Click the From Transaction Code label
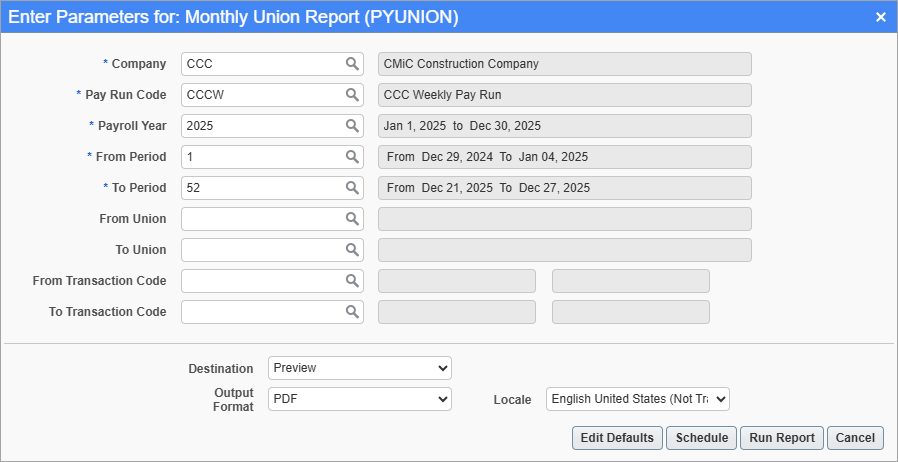898x462 pixels. (x=100, y=281)
